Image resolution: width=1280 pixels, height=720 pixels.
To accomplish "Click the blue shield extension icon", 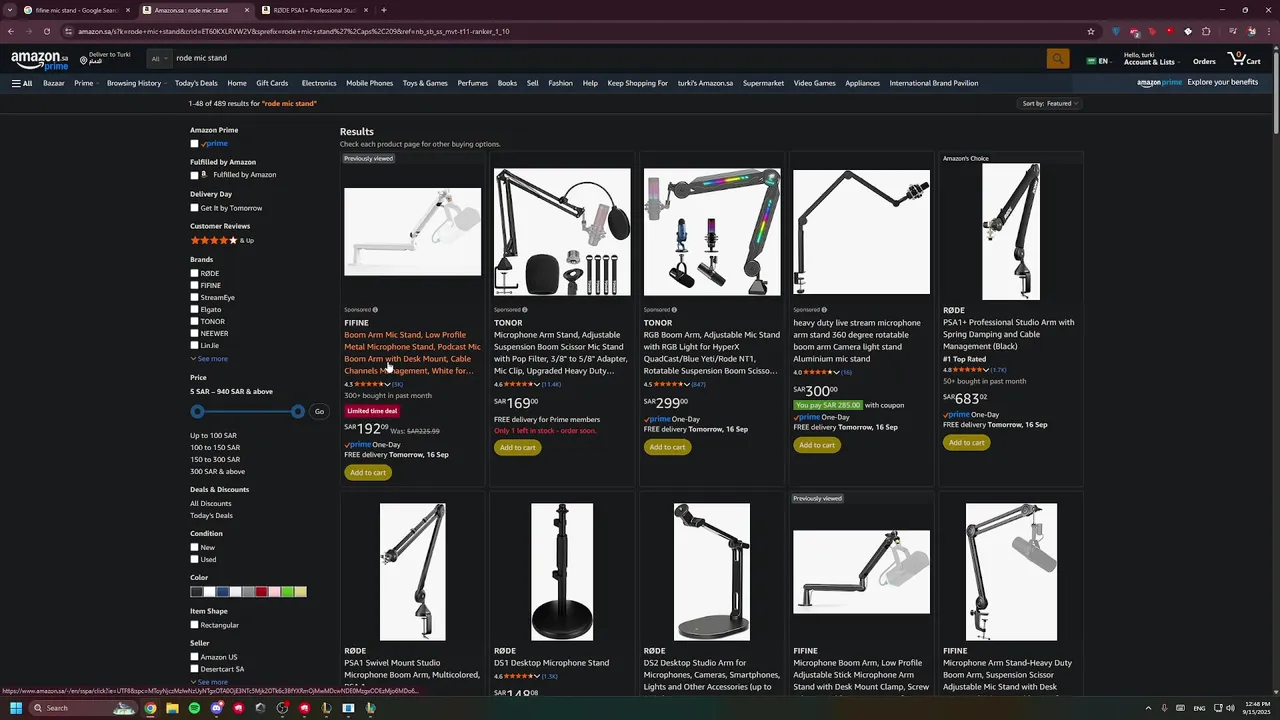I will pos(1116,31).
